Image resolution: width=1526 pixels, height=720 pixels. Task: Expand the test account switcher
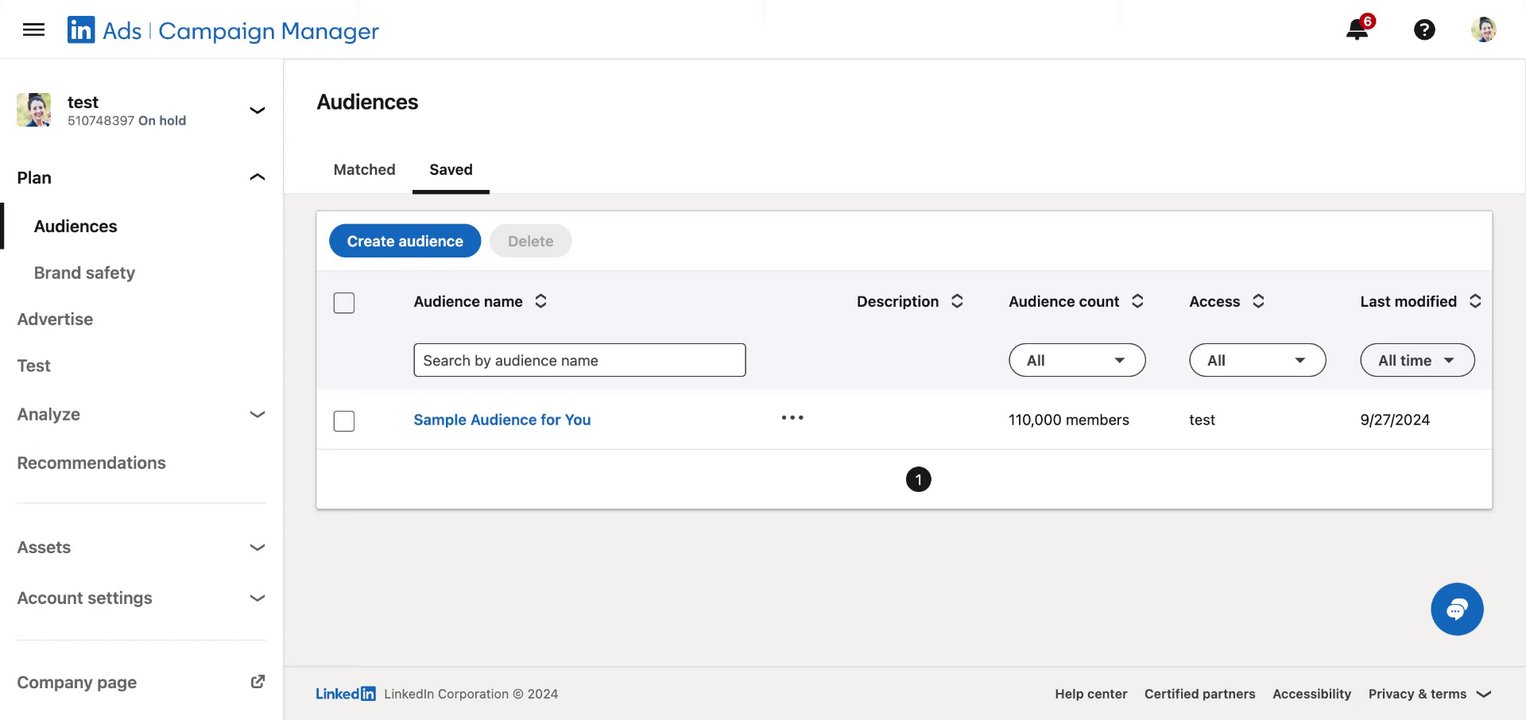(x=257, y=110)
